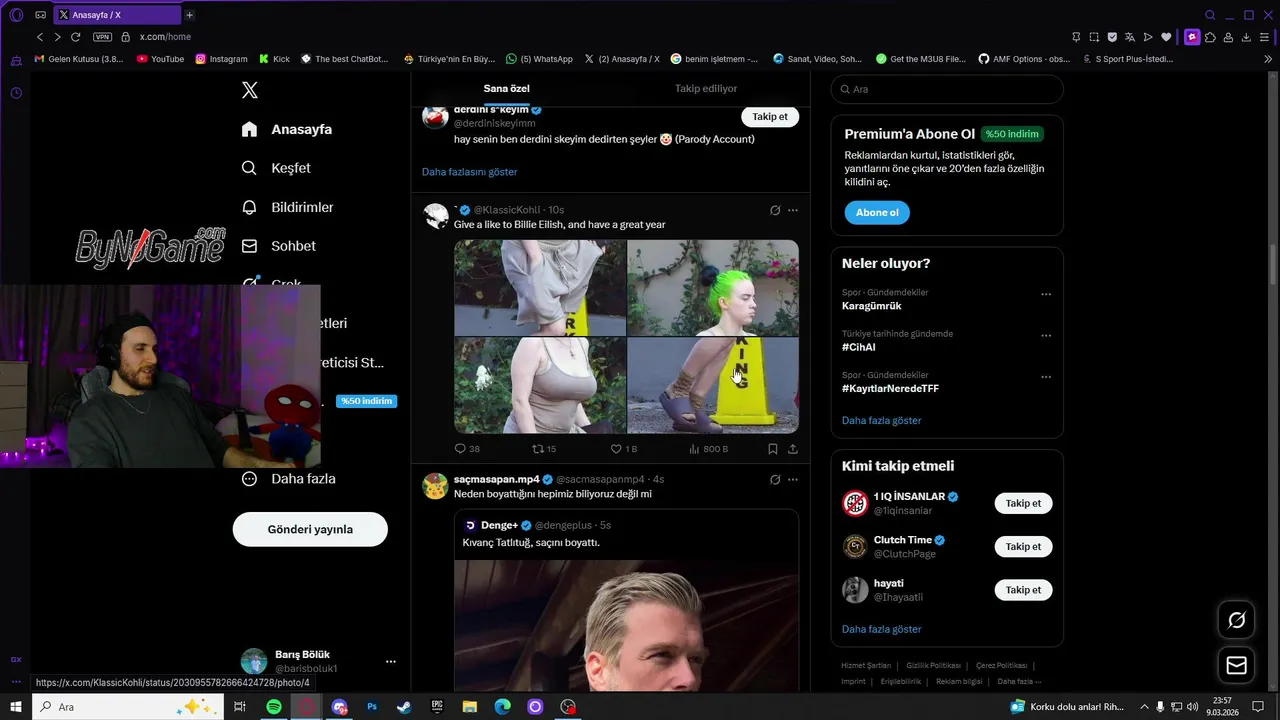Image resolution: width=1280 pixels, height=720 pixels.
Task: Open the Karagümrük trending topic
Action: point(872,306)
